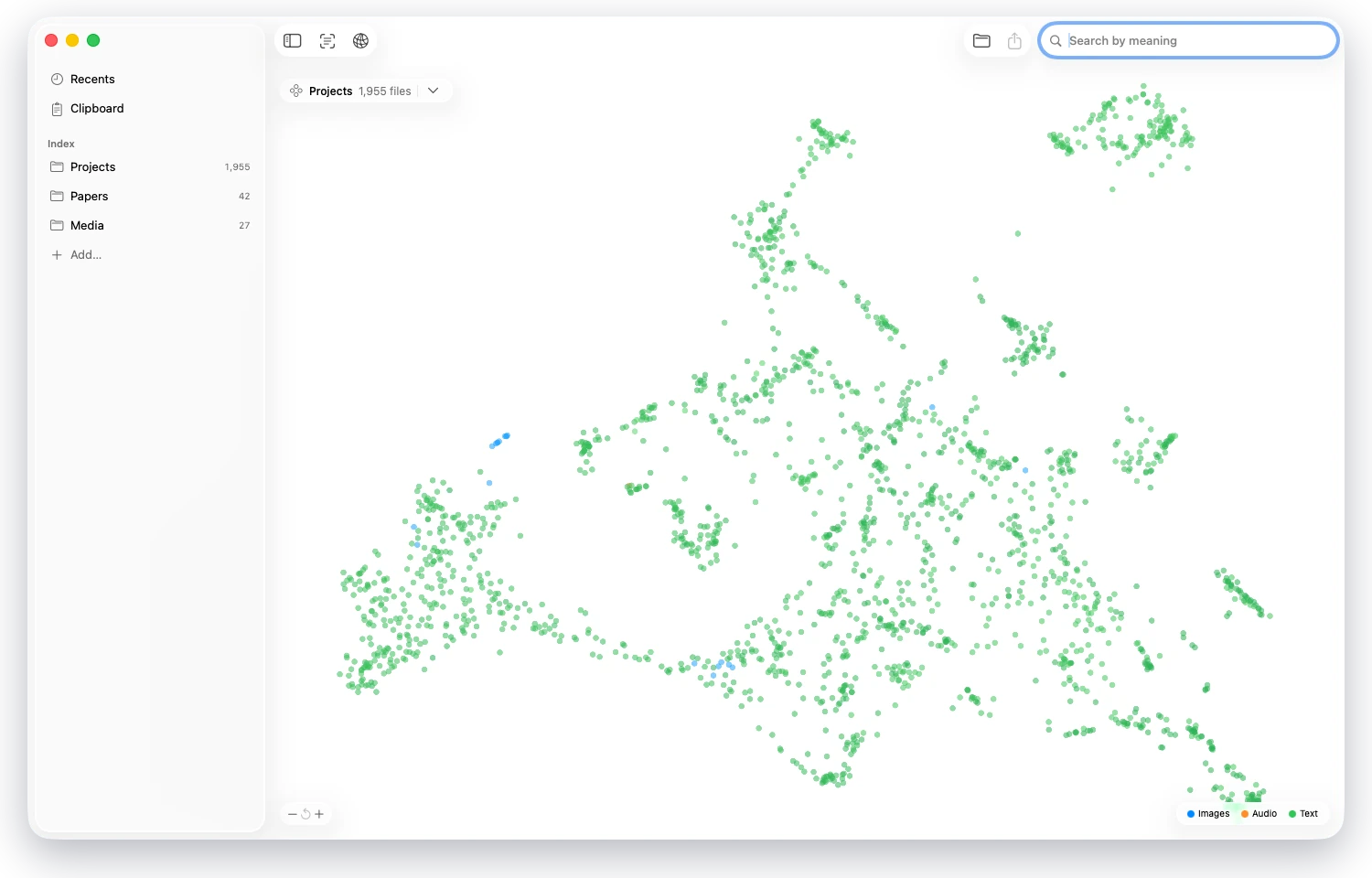This screenshot has width=1372, height=878.
Task: Click the text scan view icon
Action: 327,40
